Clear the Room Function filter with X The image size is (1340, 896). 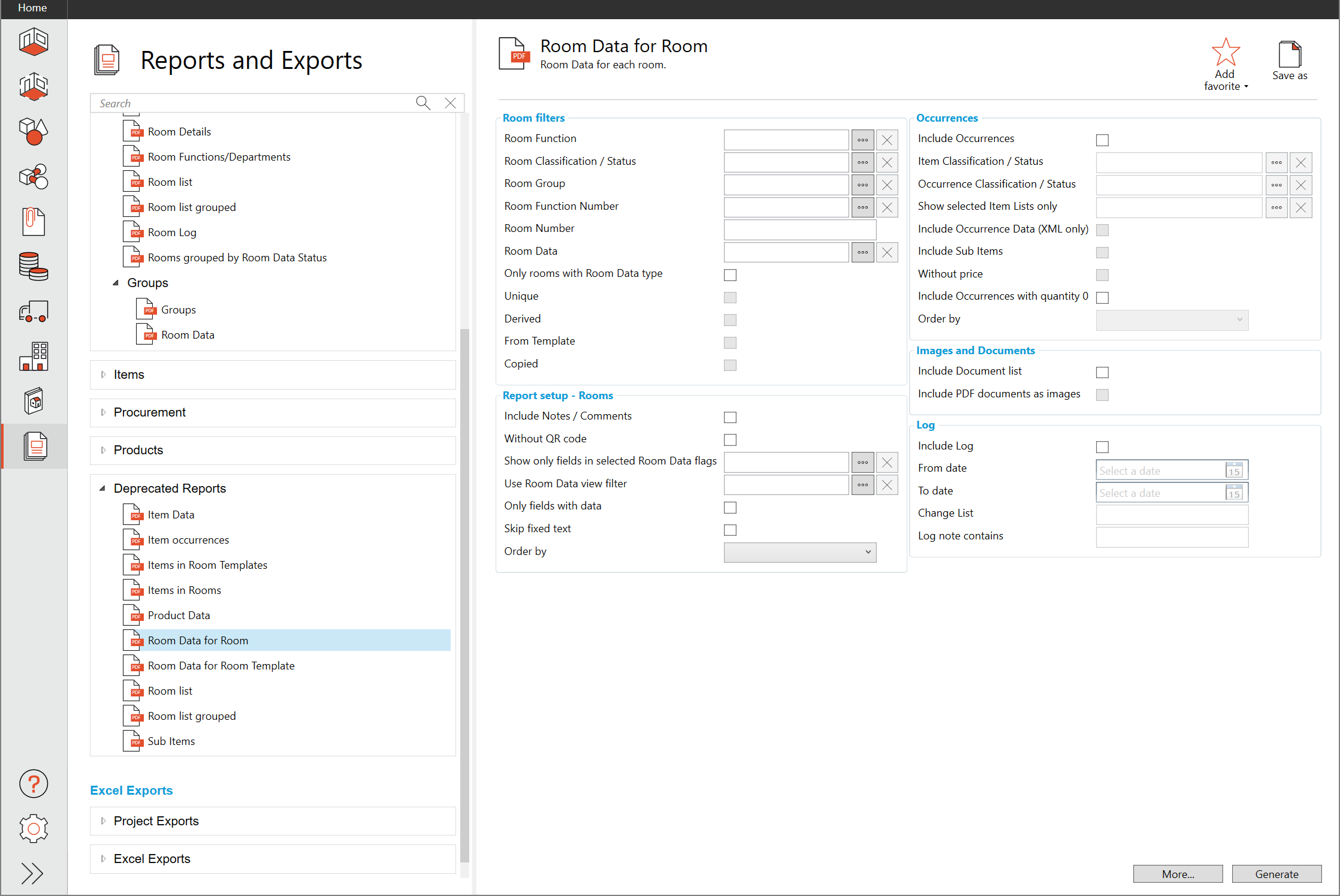tap(887, 140)
